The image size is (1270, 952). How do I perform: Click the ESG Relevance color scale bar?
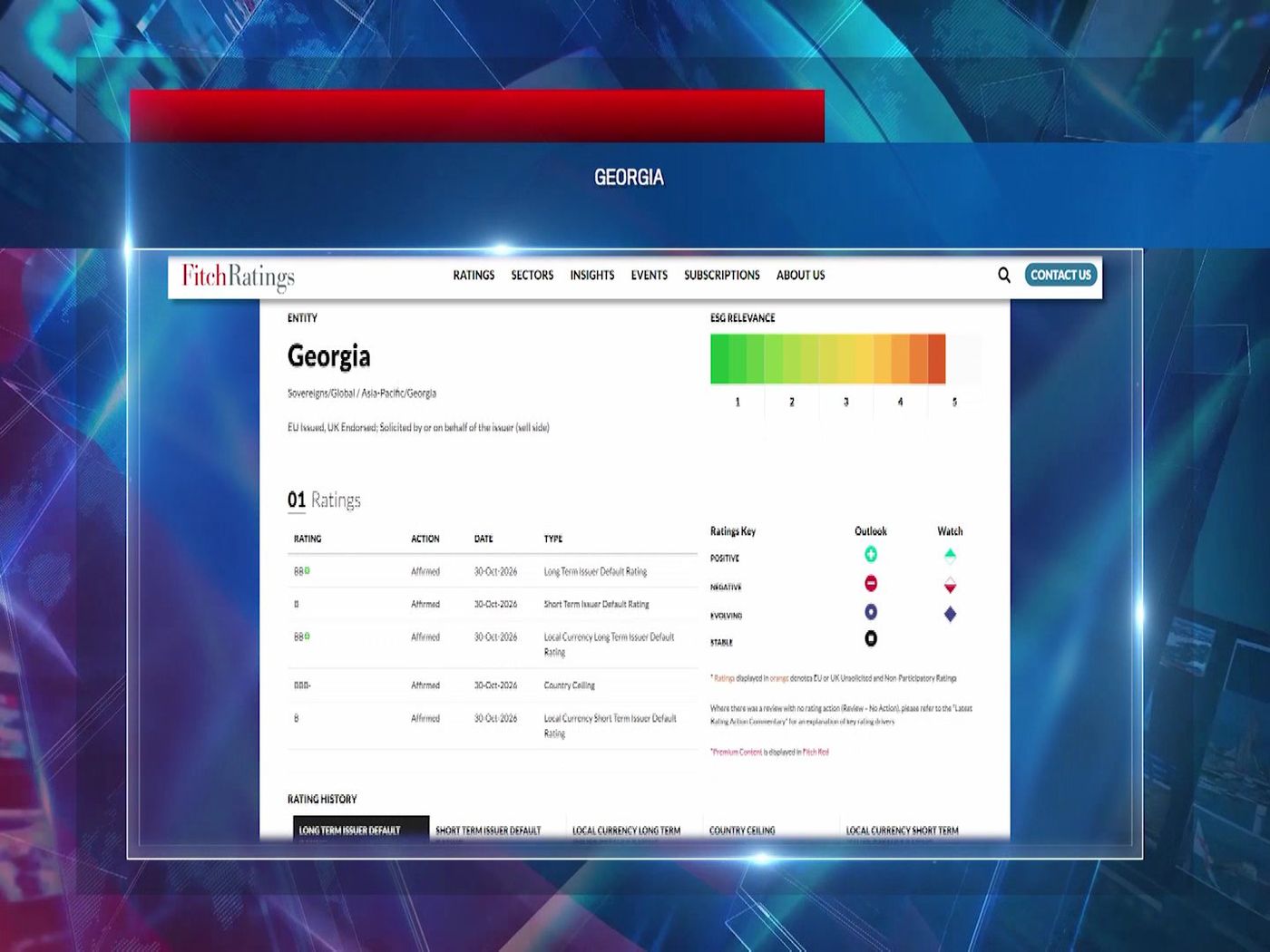click(828, 359)
